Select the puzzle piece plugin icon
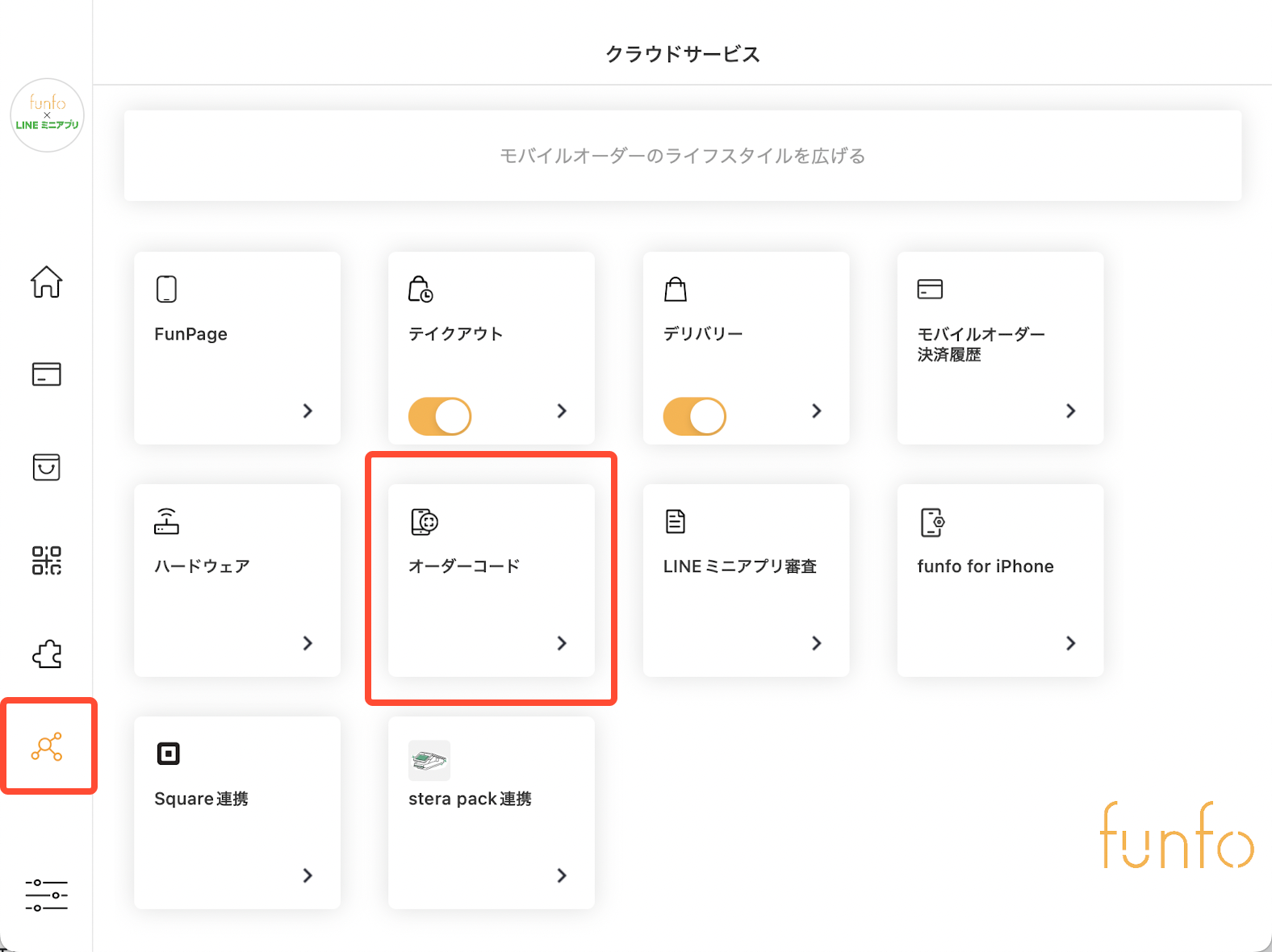1272x952 pixels. 47,653
